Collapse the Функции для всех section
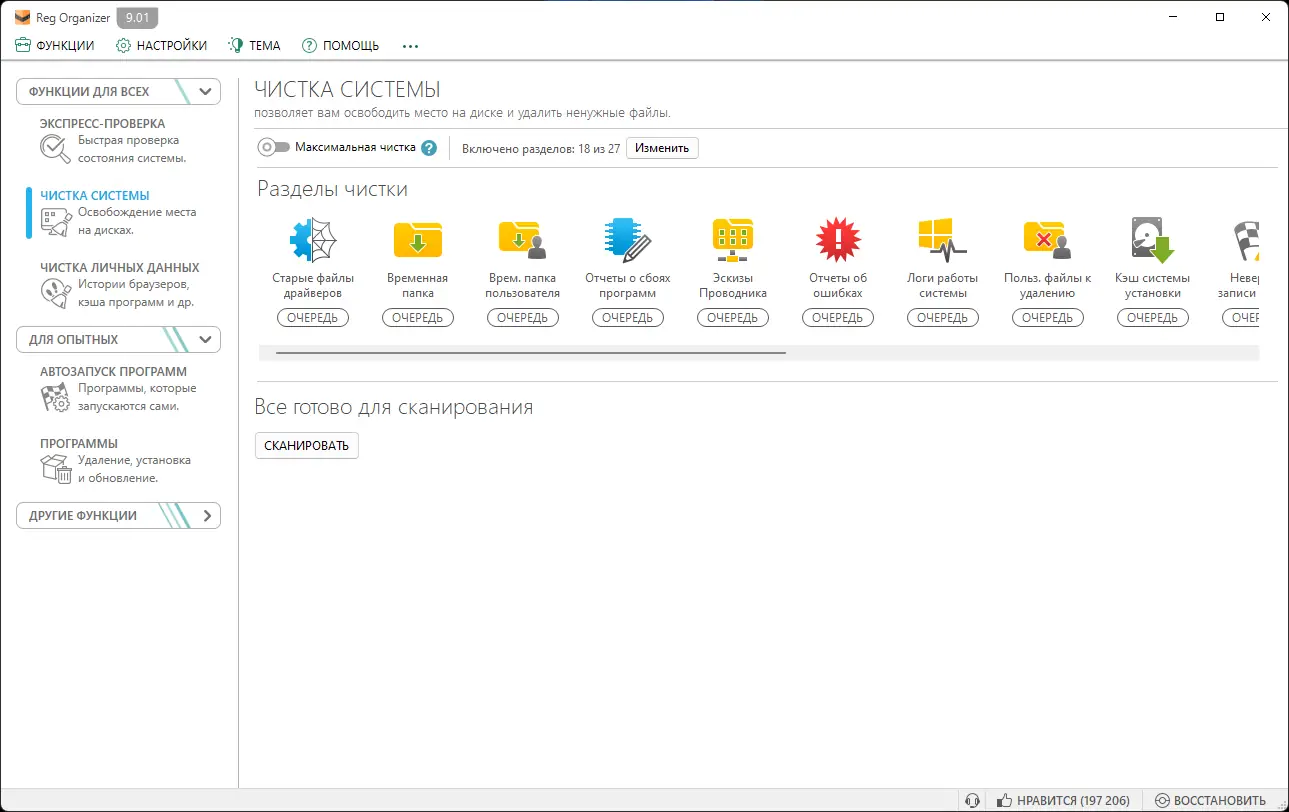This screenshot has height=812, width=1289. point(204,90)
